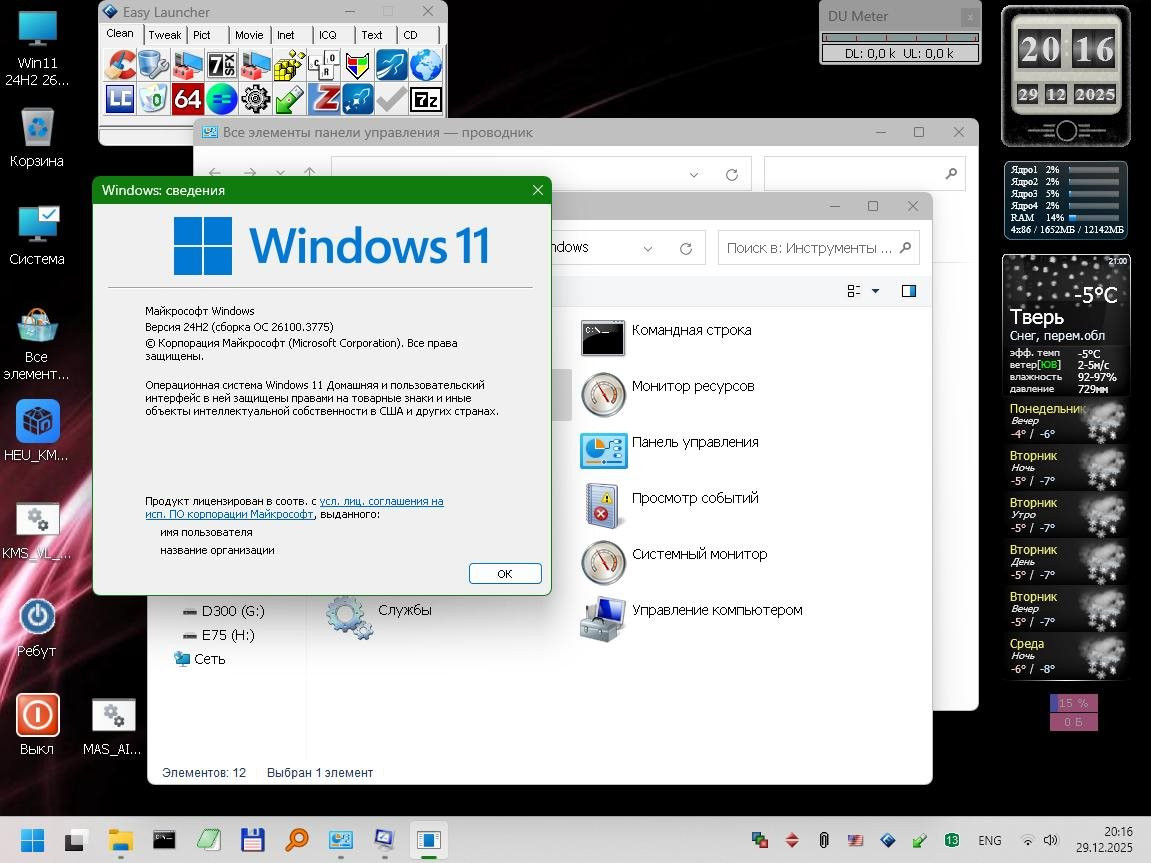Click search box in control panel window
Screen dimensions: 1151x863
864,174
